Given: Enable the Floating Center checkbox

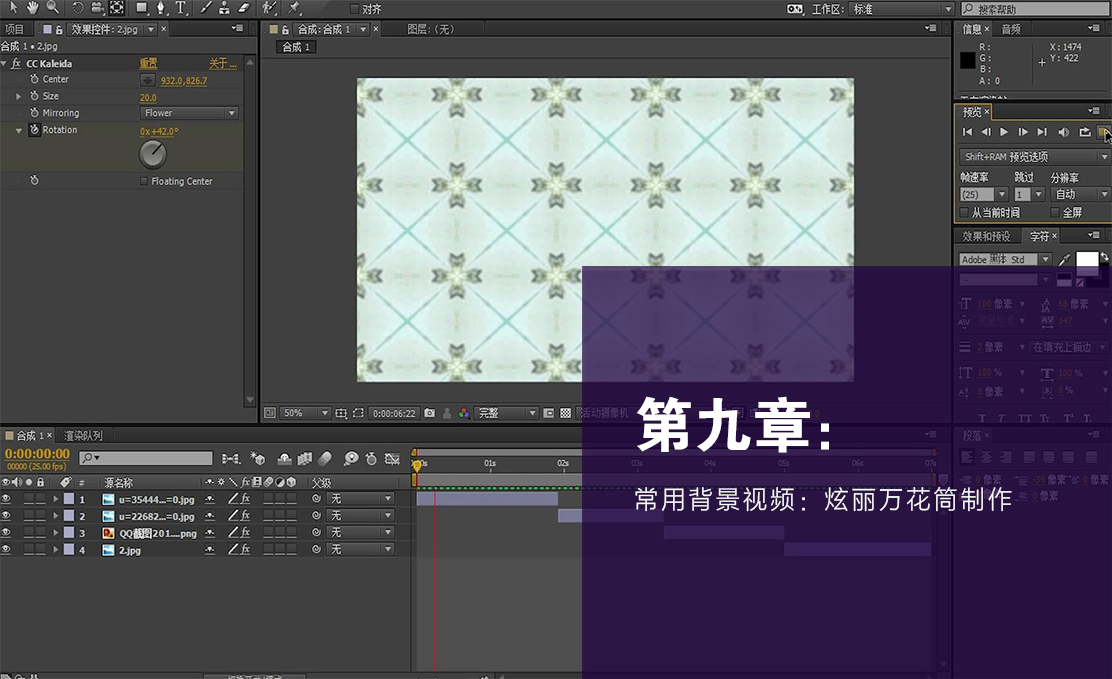Looking at the screenshot, I should click(144, 181).
